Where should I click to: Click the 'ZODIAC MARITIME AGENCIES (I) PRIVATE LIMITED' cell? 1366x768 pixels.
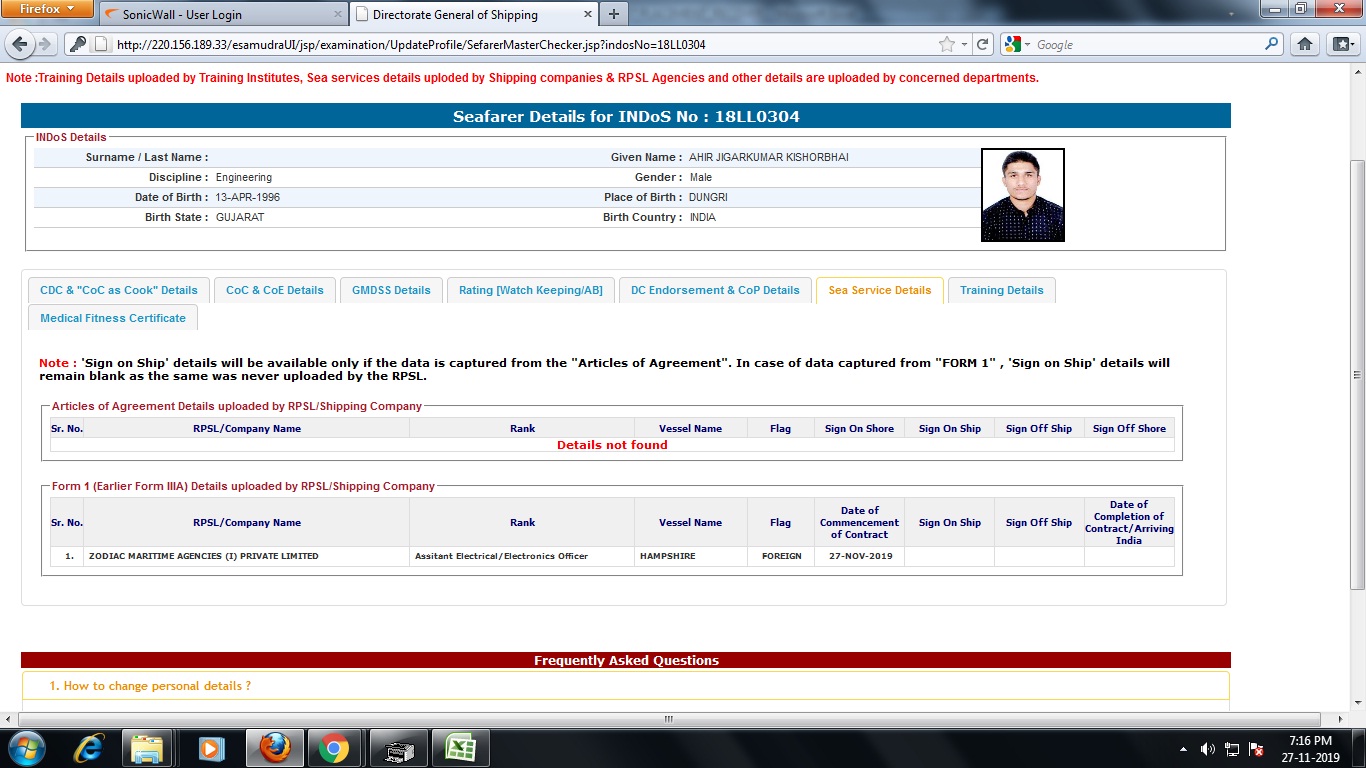(246, 556)
